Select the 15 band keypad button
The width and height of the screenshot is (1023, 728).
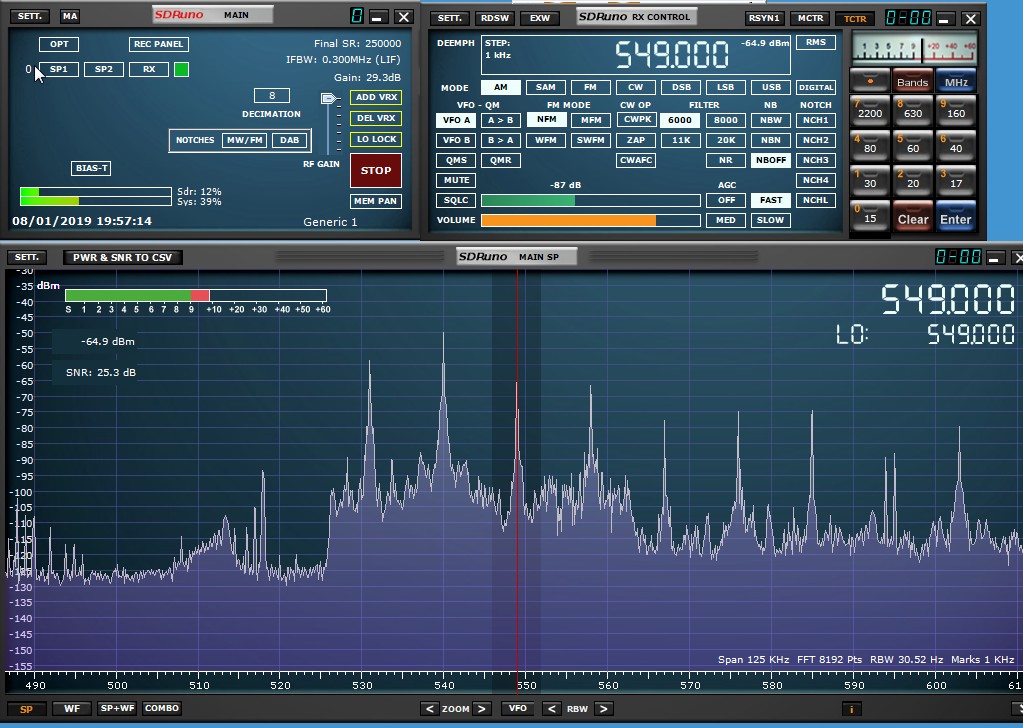[x=870, y=217]
